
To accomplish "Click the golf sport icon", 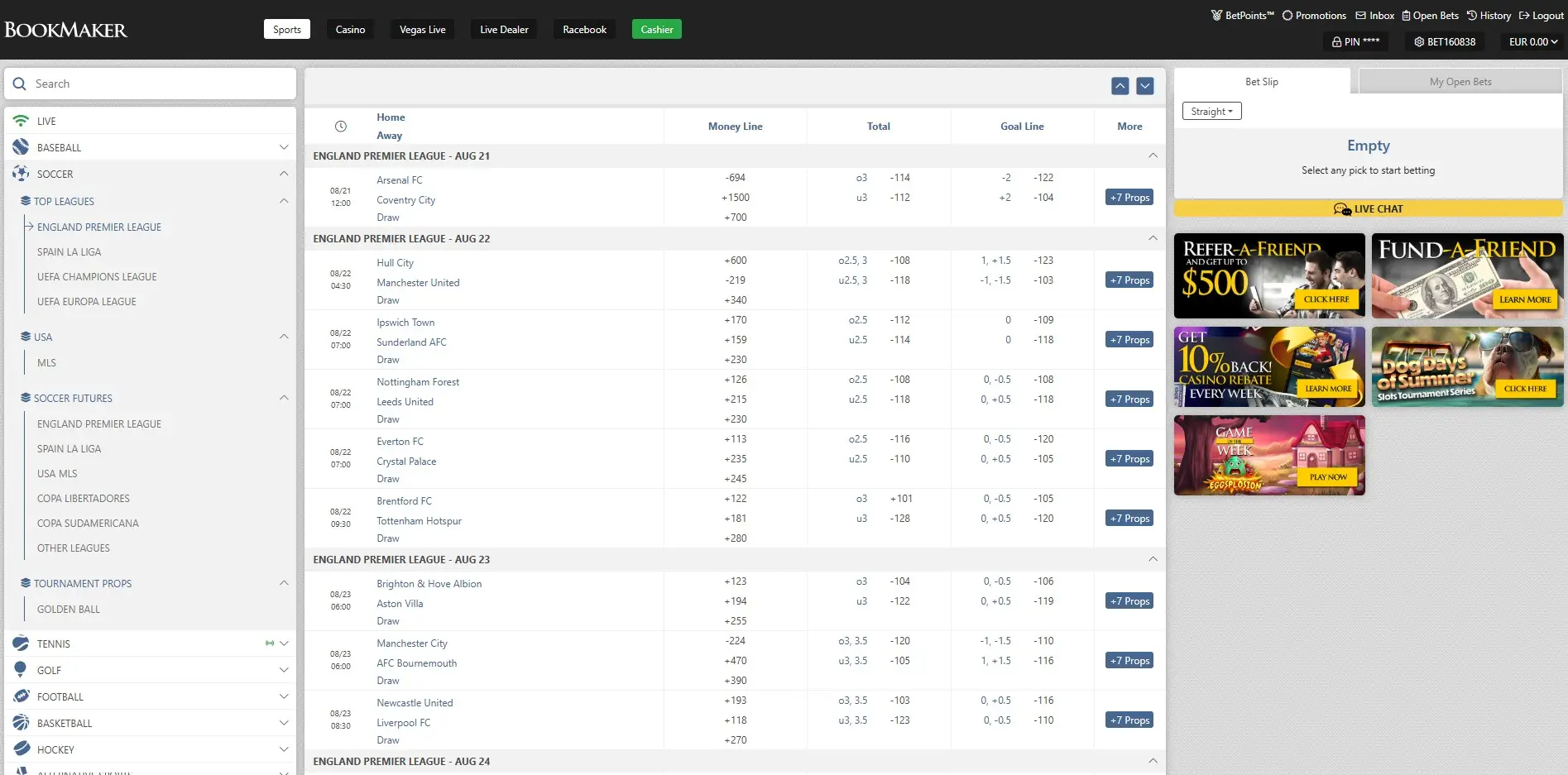I will click(x=21, y=669).
